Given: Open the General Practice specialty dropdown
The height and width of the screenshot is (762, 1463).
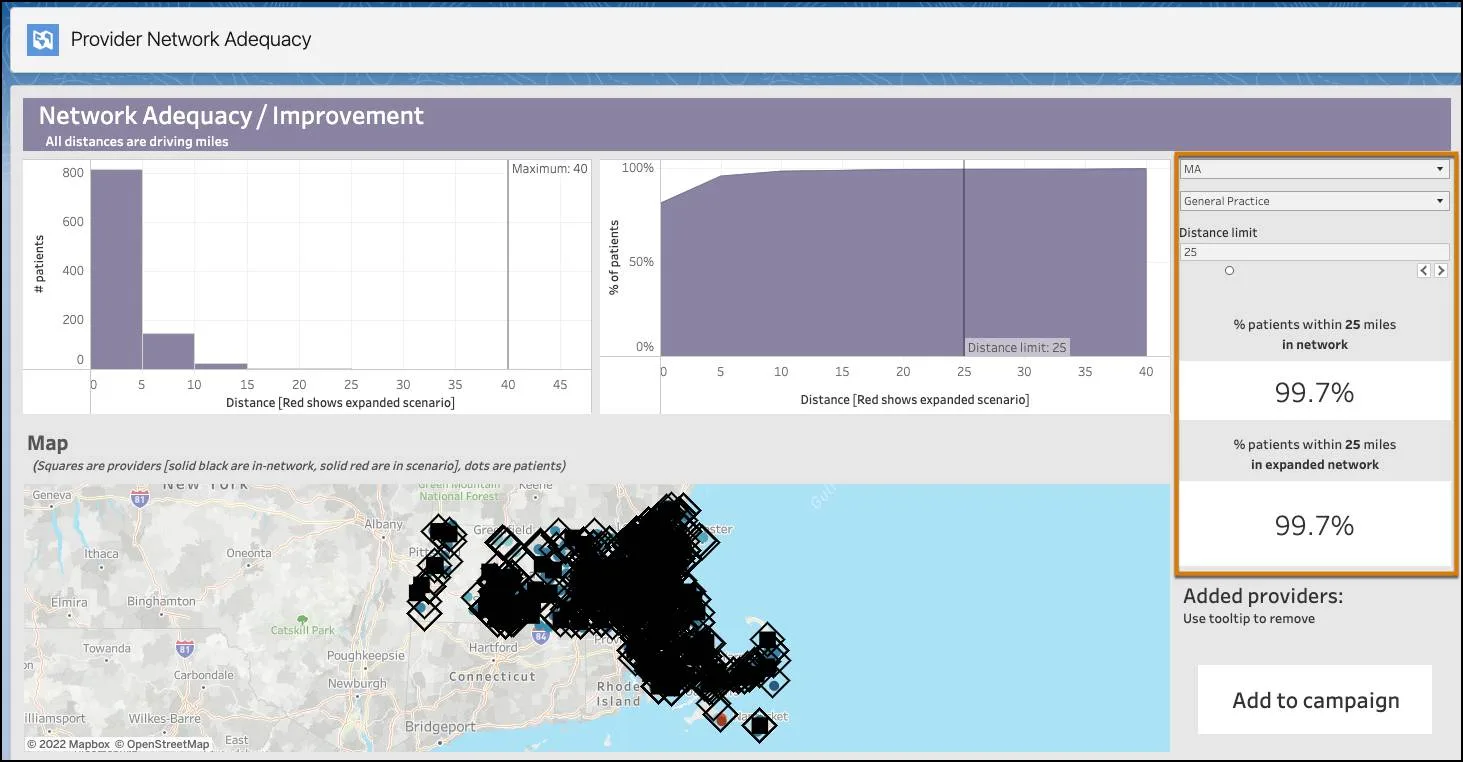Looking at the screenshot, I should [1314, 201].
